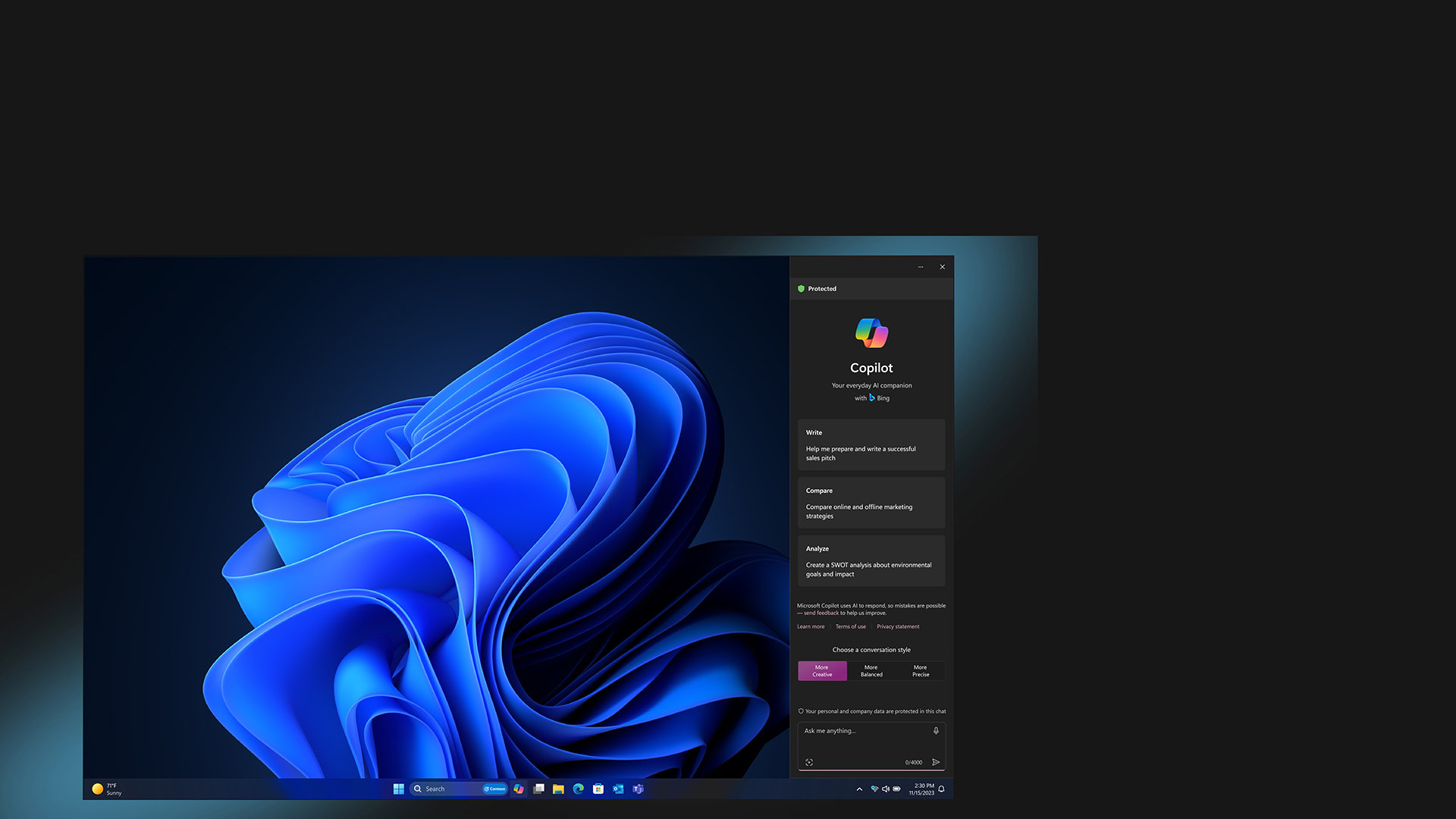This screenshot has width=1456, height=819.
Task: Switch to More Precise conversation style
Action: [x=920, y=671]
